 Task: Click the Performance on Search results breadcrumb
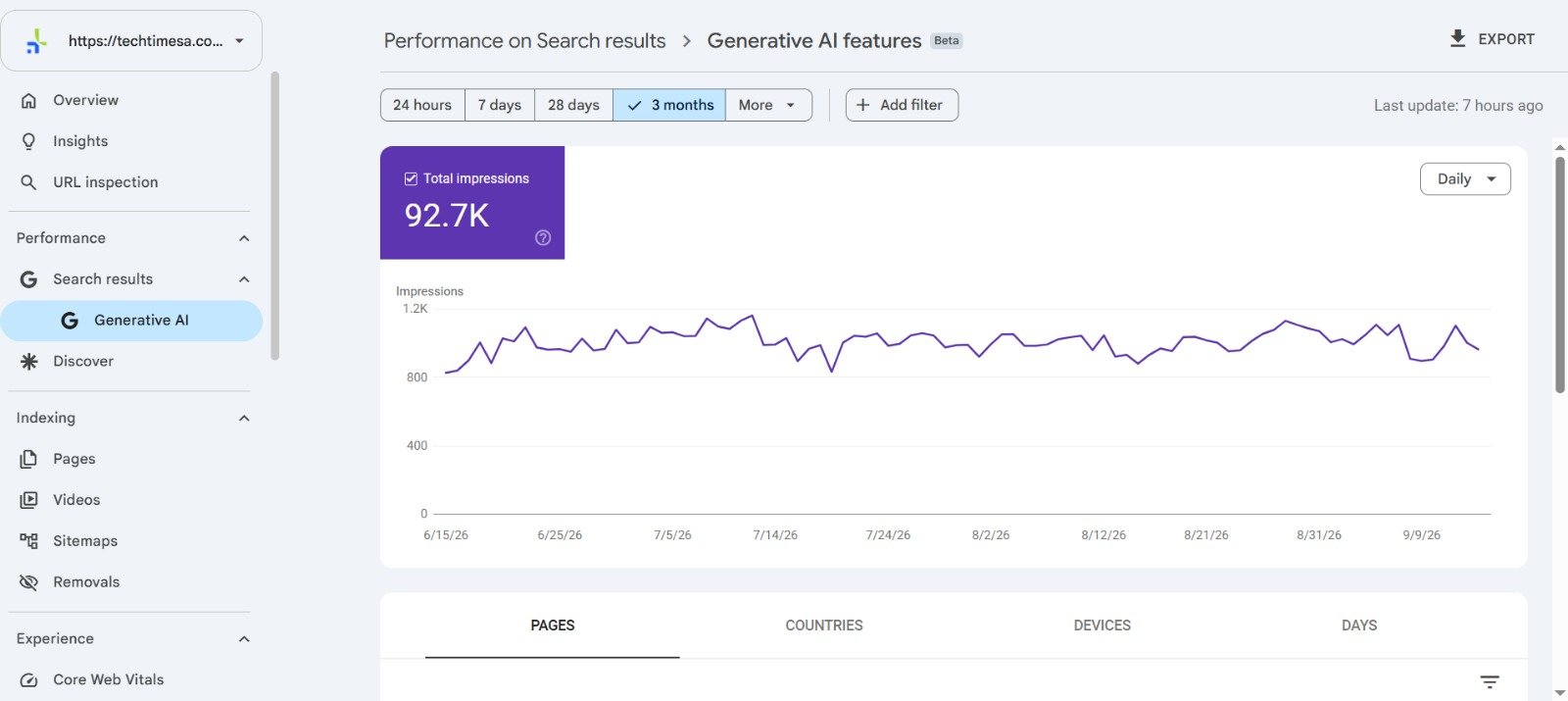click(x=524, y=41)
